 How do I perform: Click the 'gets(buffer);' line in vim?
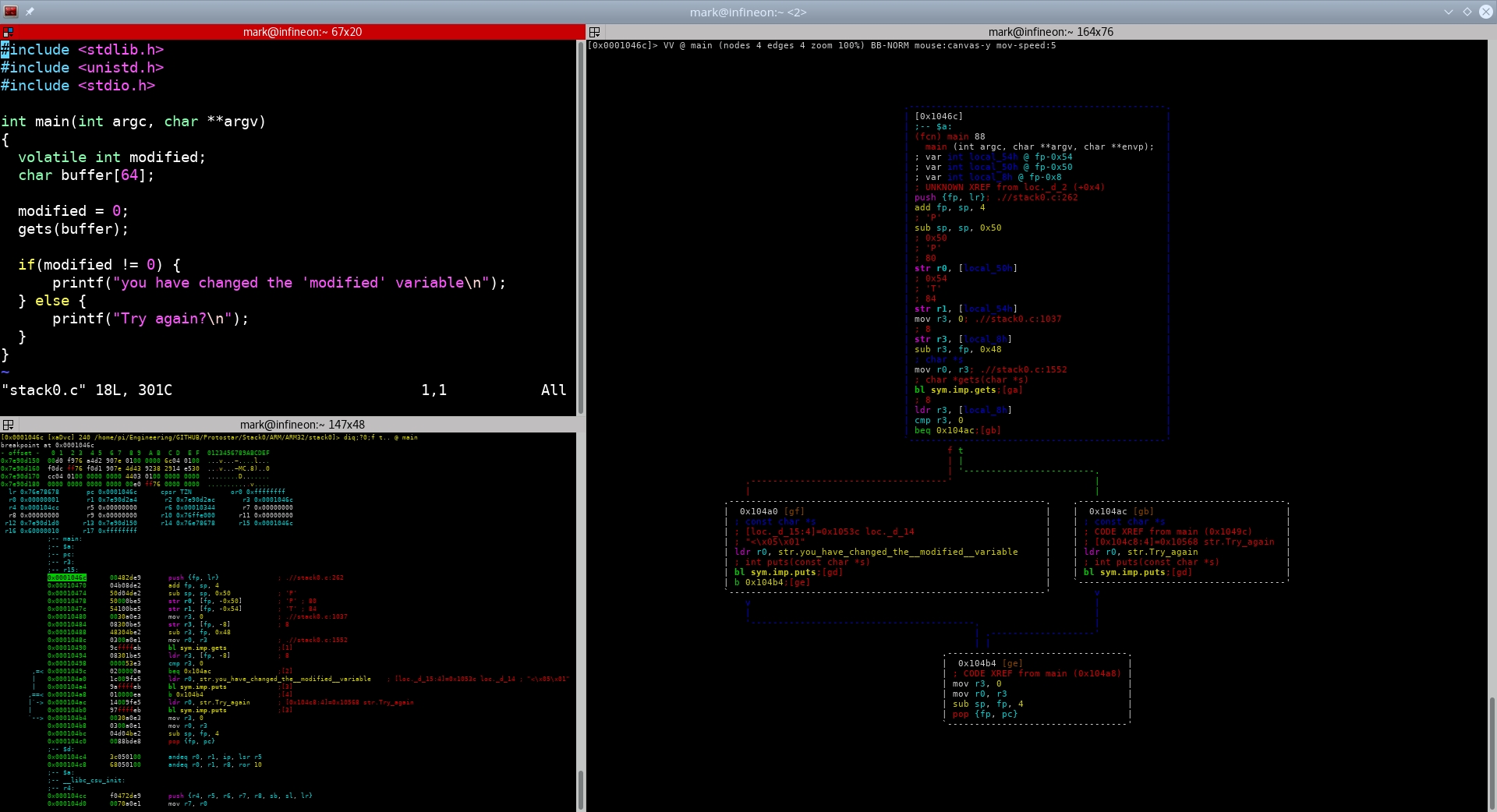(x=73, y=229)
